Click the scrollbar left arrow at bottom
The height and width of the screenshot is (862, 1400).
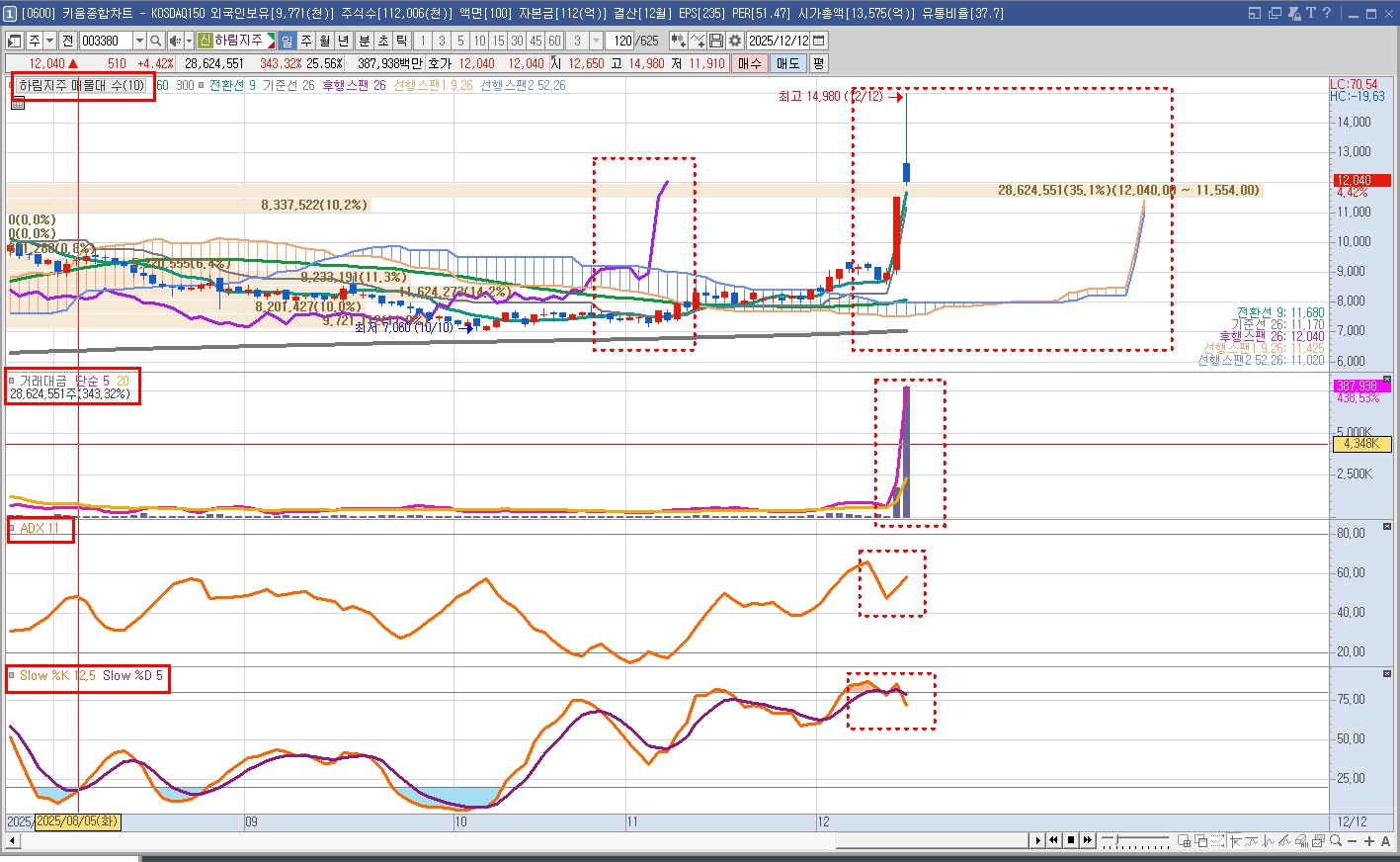13,840
